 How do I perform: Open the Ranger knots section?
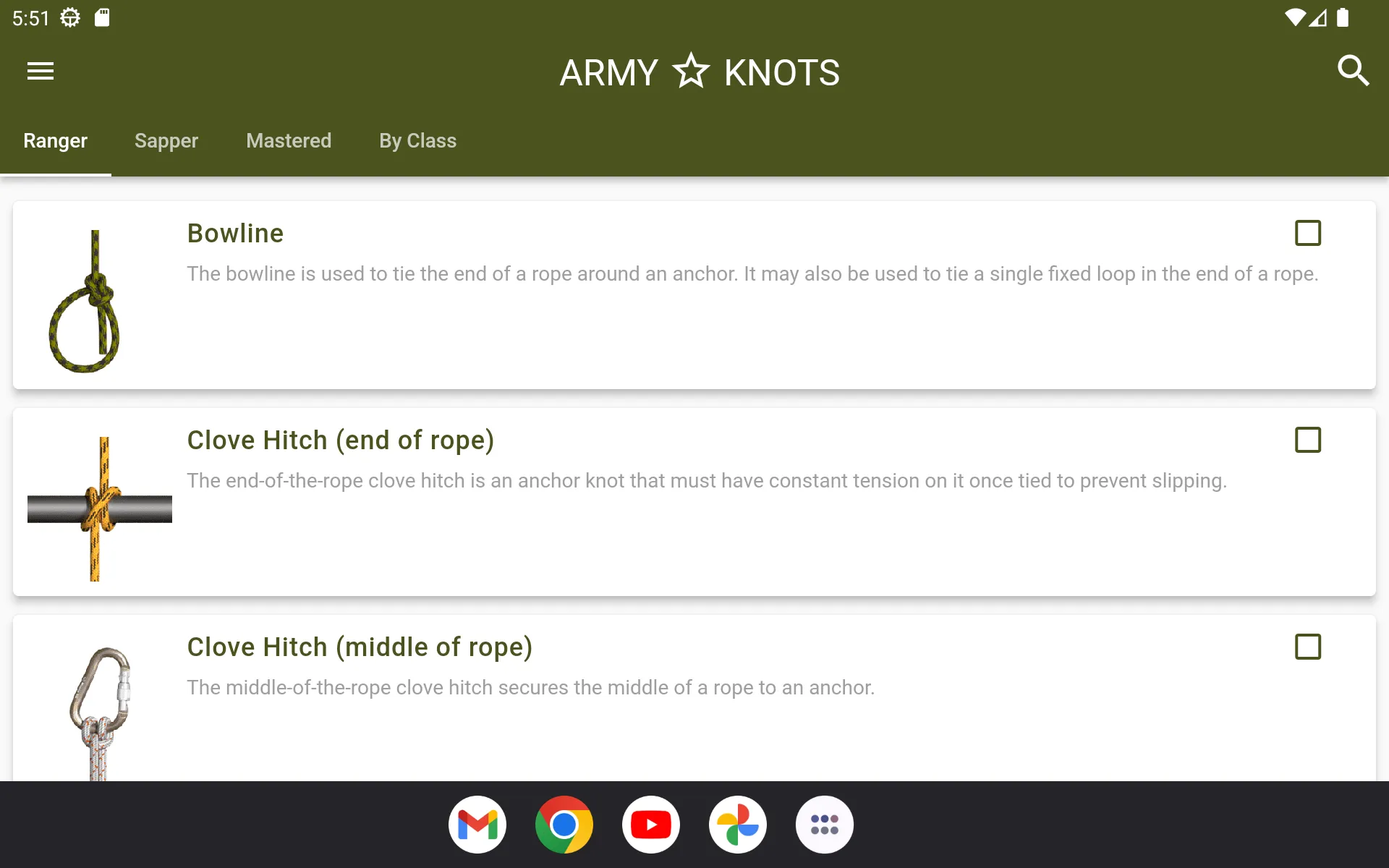click(x=54, y=140)
